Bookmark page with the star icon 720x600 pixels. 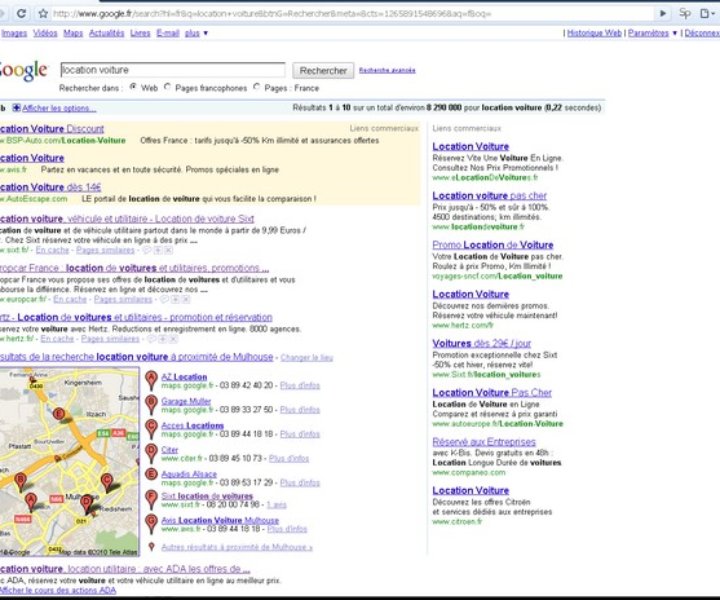tap(42, 14)
